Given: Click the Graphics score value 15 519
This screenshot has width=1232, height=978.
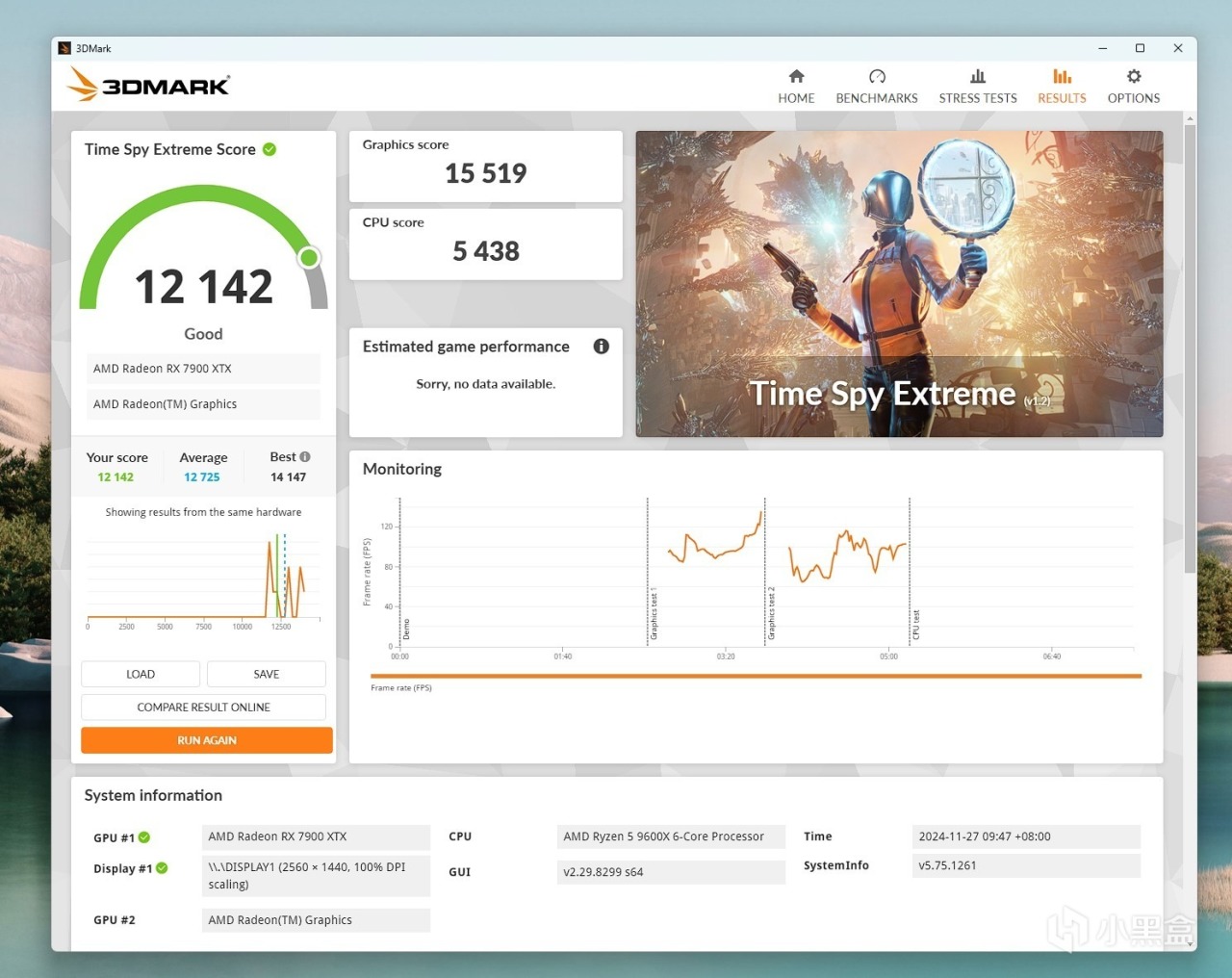Looking at the screenshot, I should pyautogui.click(x=486, y=173).
